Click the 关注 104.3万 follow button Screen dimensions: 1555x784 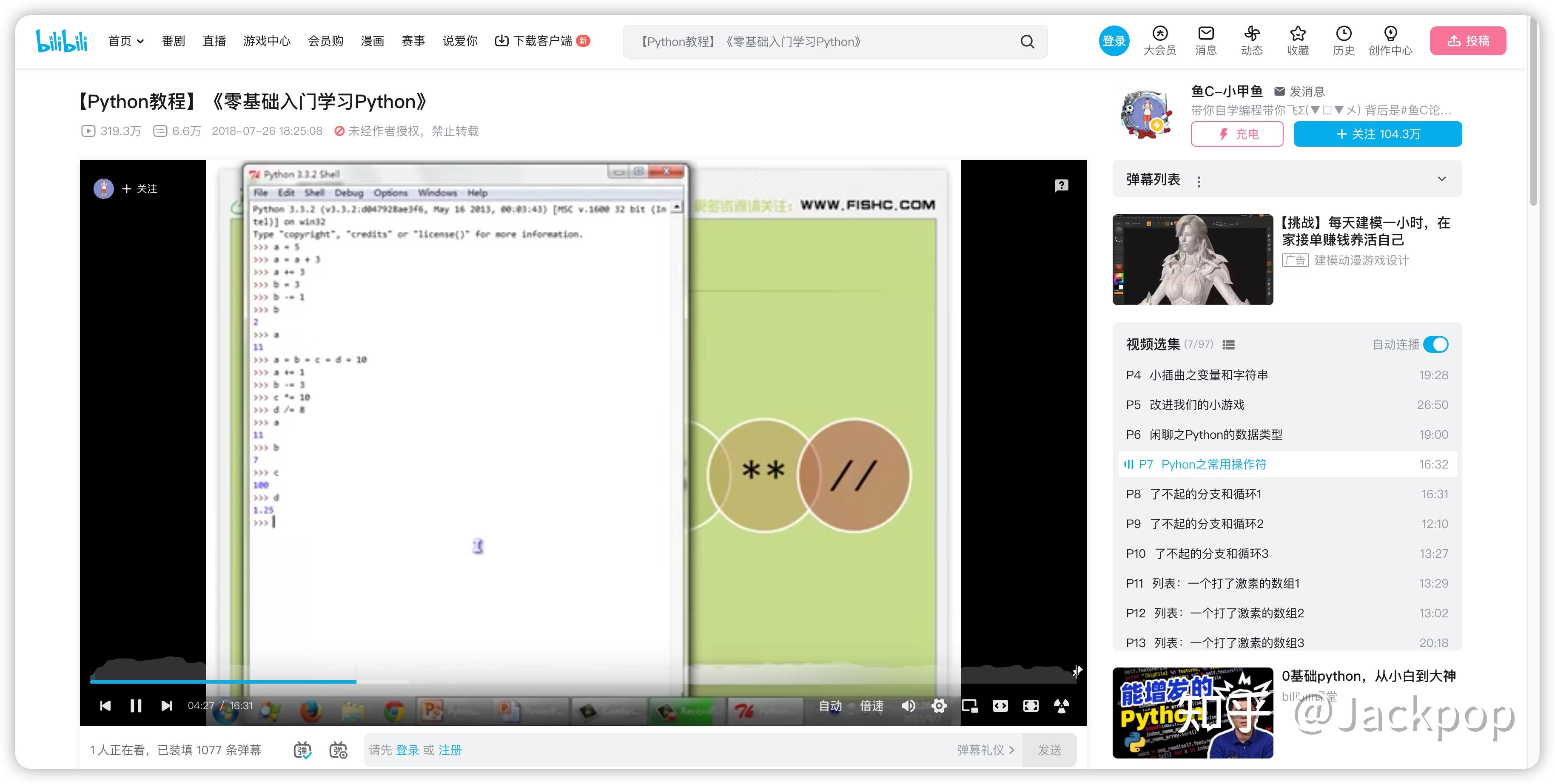[x=1377, y=134]
